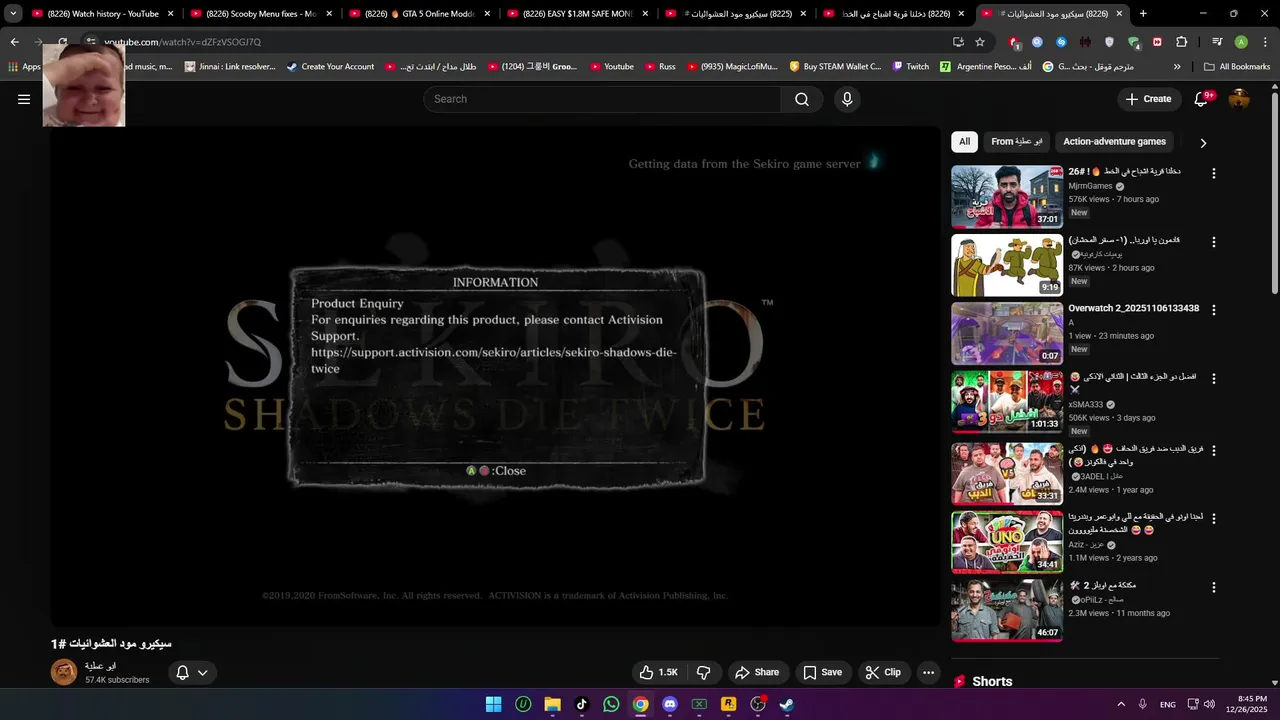Switch to the GTA 5 Online Modding tab

coord(420,14)
